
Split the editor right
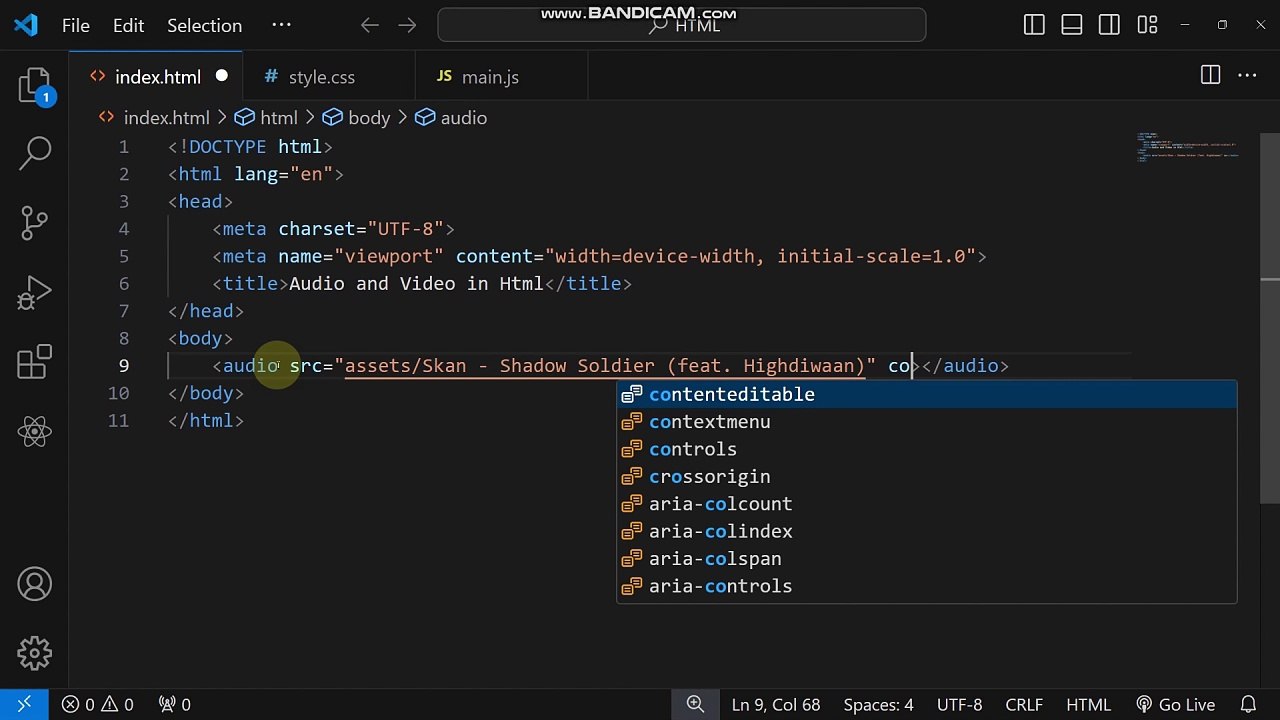point(1210,76)
